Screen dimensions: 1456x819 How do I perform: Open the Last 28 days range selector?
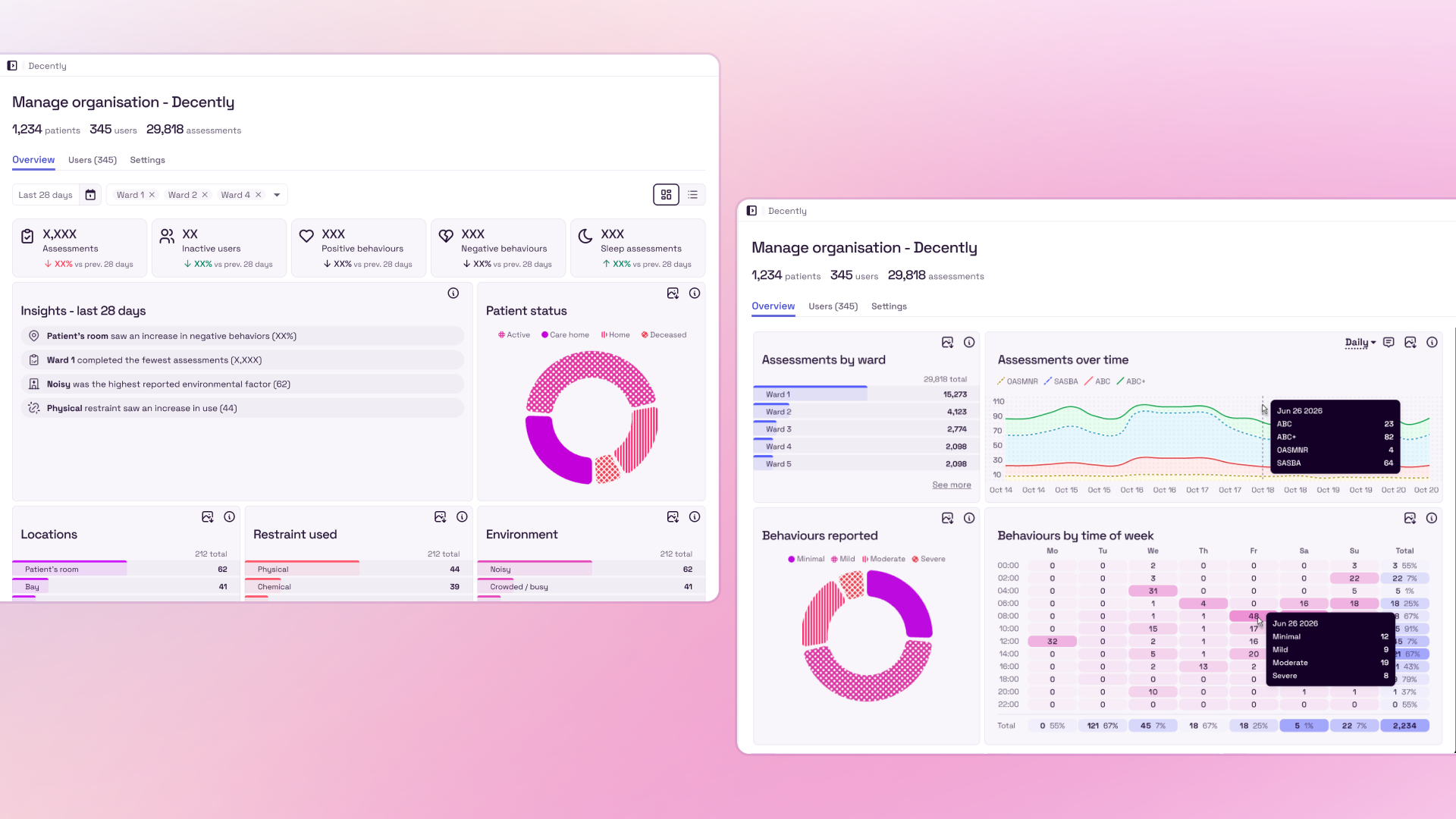(x=45, y=195)
